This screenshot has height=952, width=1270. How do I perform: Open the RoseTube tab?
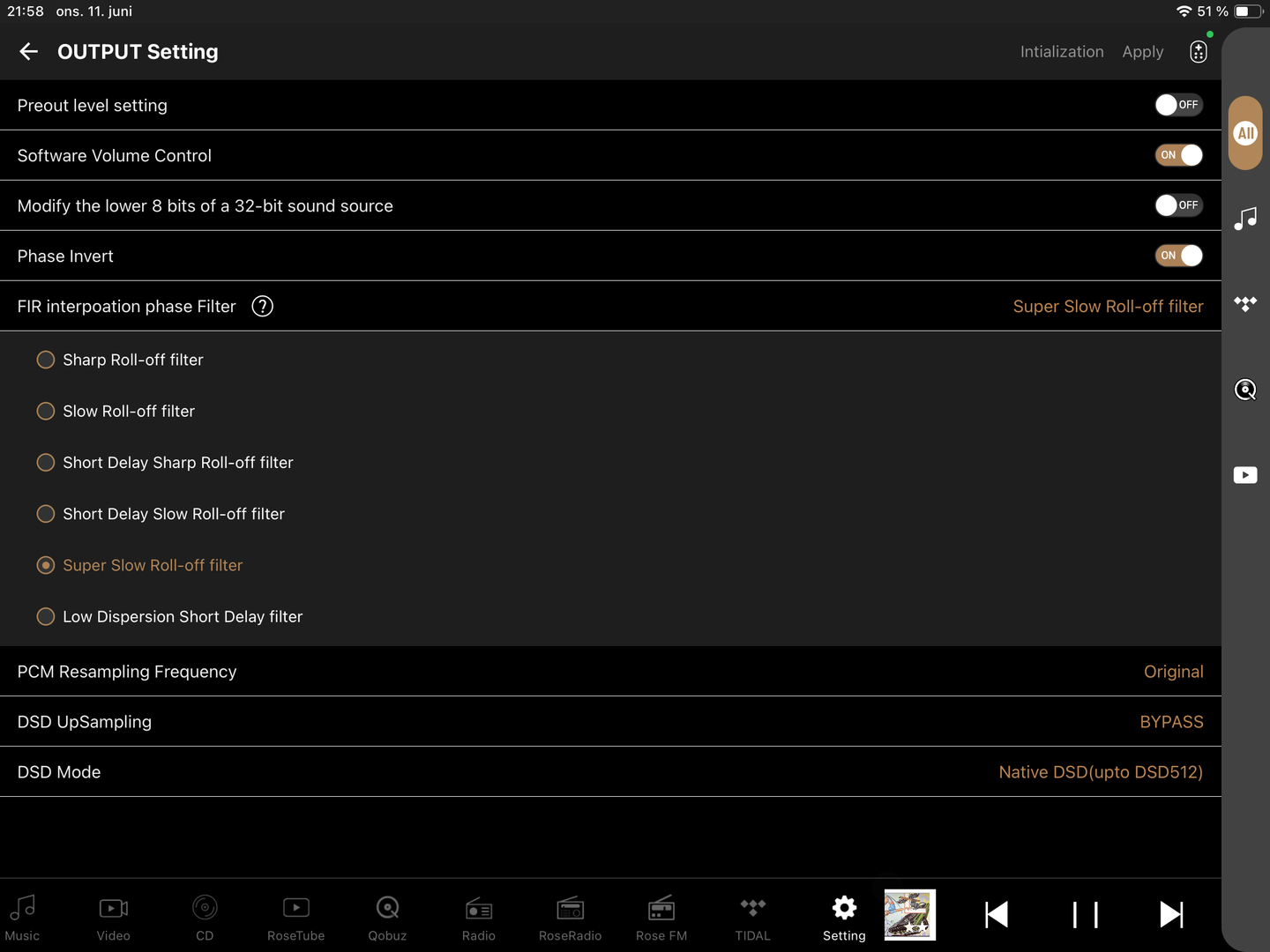(x=296, y=918)
